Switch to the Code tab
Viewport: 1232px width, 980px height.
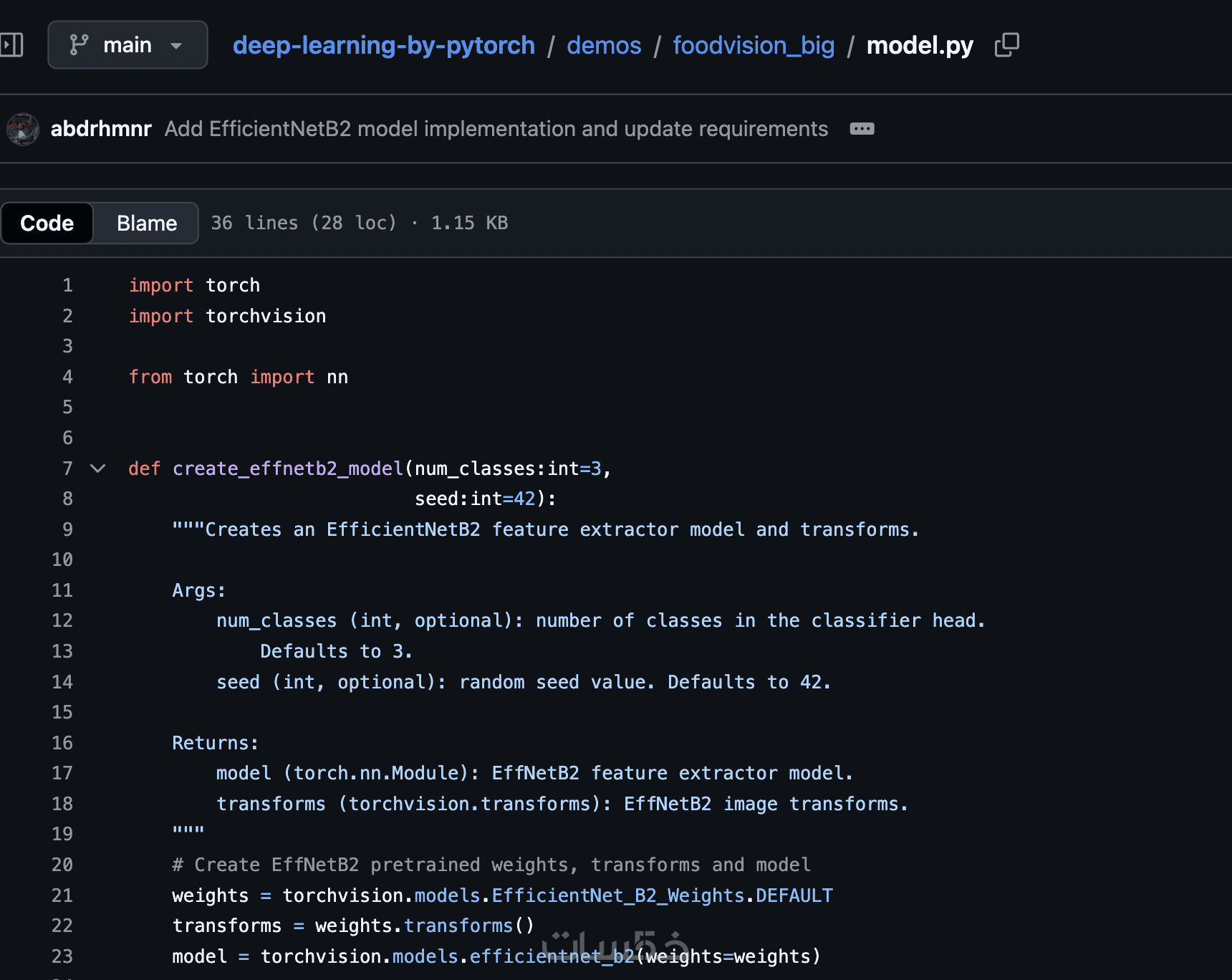click(x=47, y=223)
